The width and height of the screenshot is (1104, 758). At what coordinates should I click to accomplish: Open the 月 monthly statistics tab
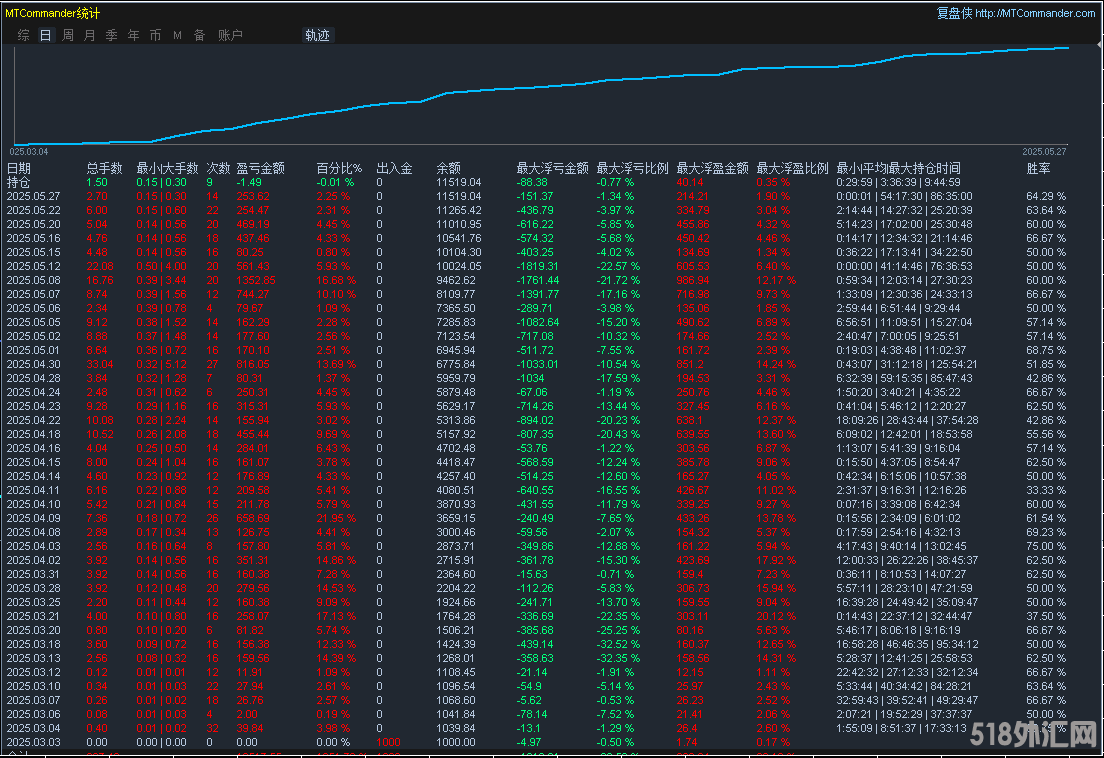89,35
